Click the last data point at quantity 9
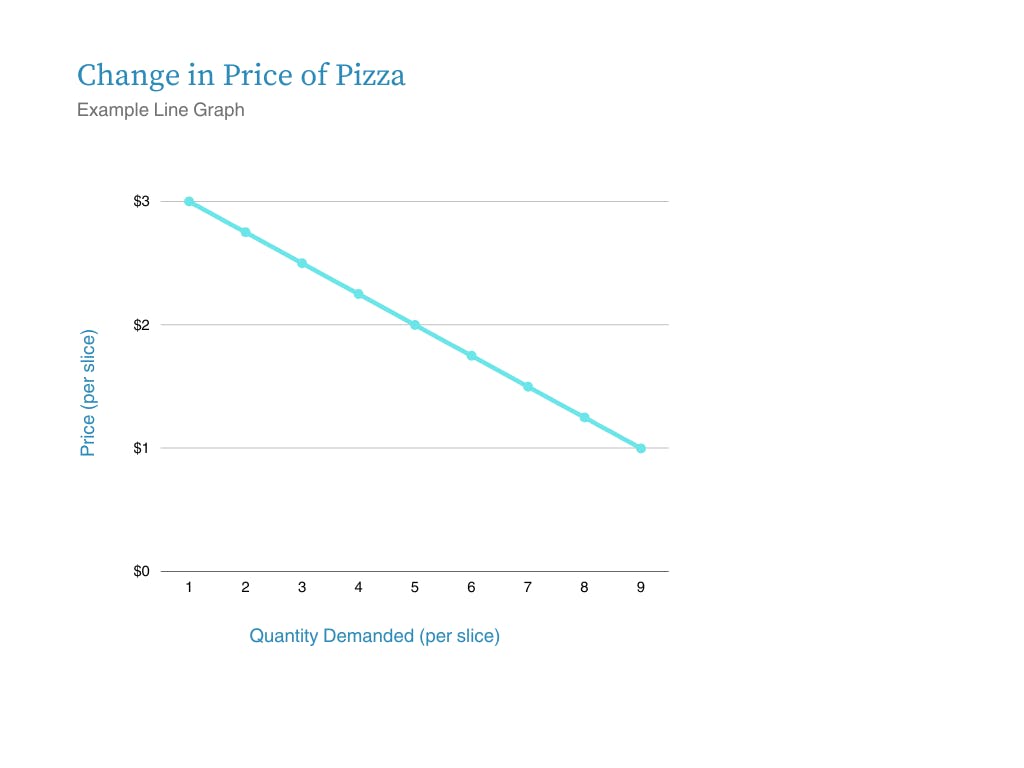This screenshot has height=768, width=1024. point(641,448)
